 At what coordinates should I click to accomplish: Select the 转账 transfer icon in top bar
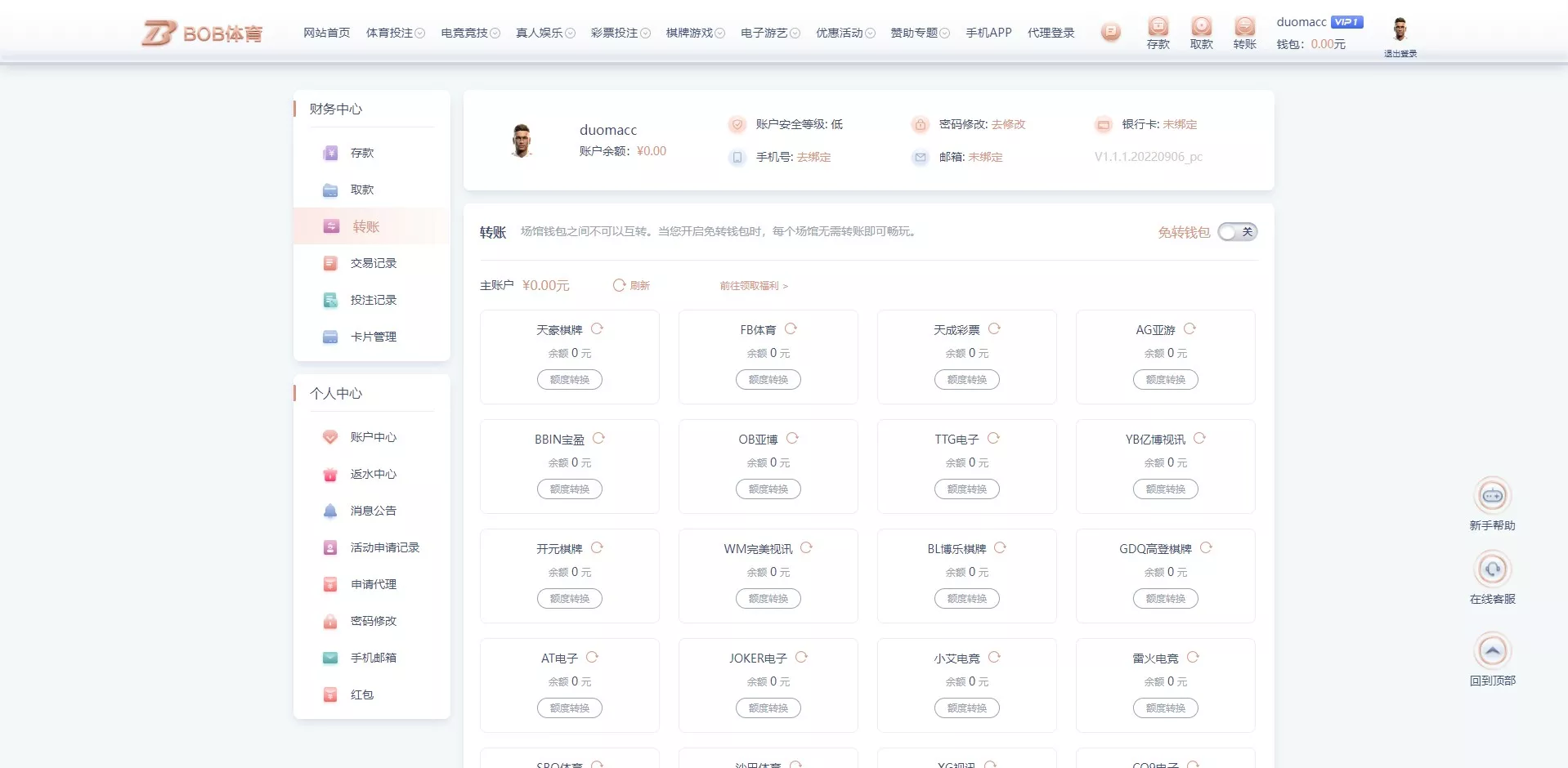(1244, 31)
